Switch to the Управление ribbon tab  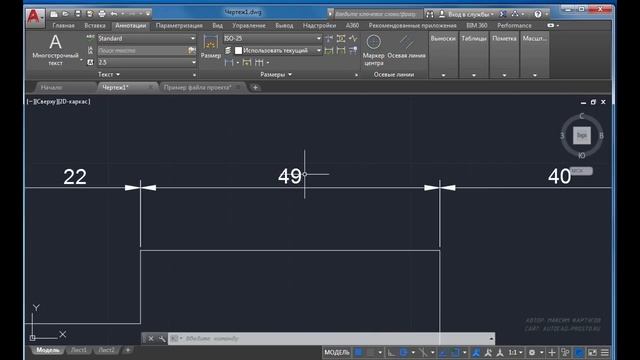[x=249, y=25]
